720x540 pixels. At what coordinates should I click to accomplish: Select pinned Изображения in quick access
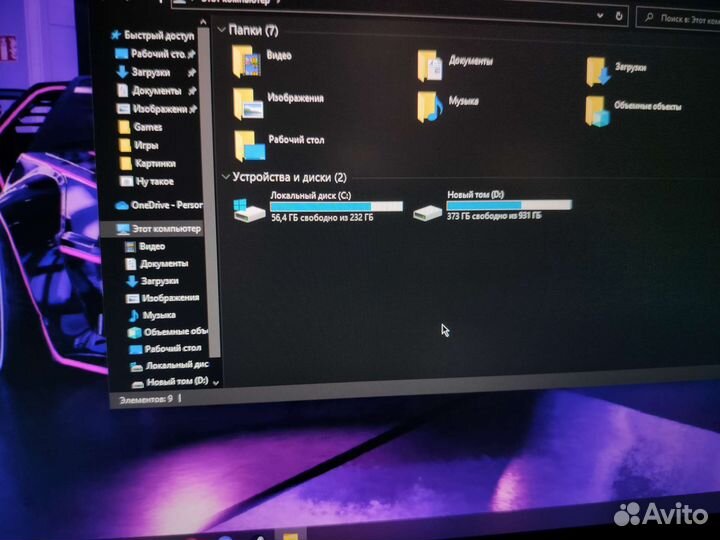157,109
